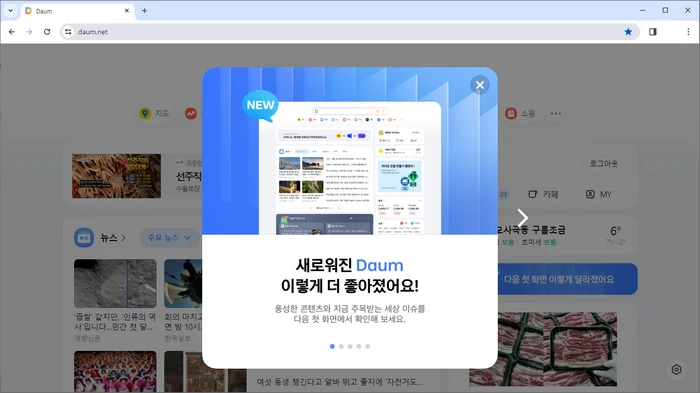This screenshot has width=700, height=393.
Task: Click the browser back arrow
Action: coord(12,32)
